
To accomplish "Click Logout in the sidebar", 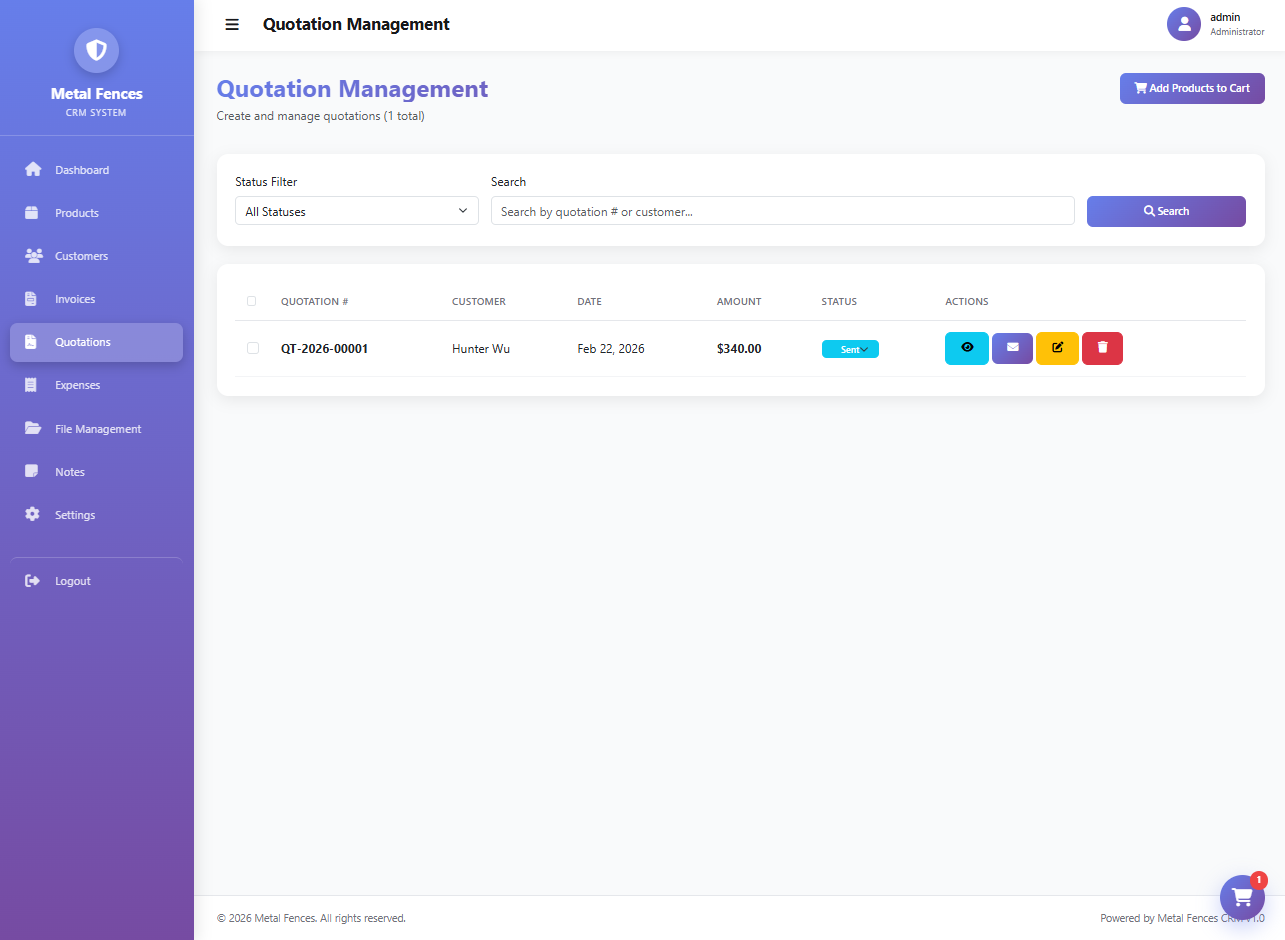I will coord(72,581).
